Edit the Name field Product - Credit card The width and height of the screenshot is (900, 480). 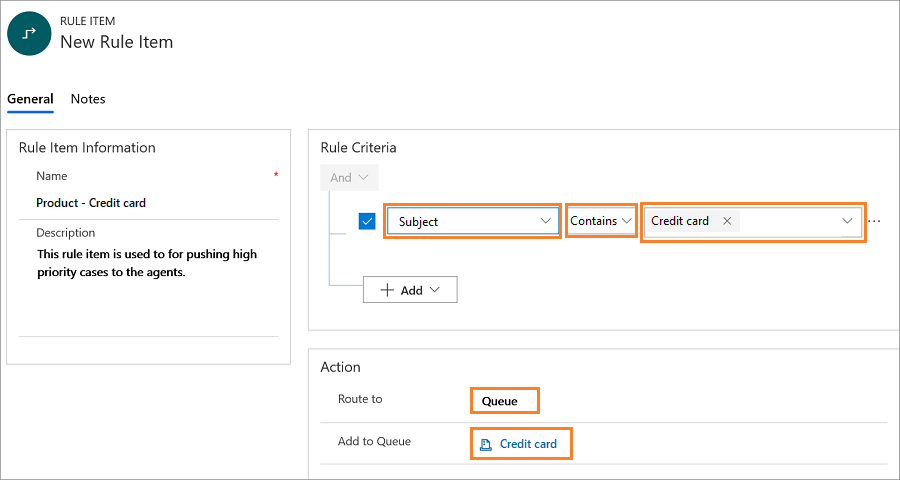[x=91, y=203]
